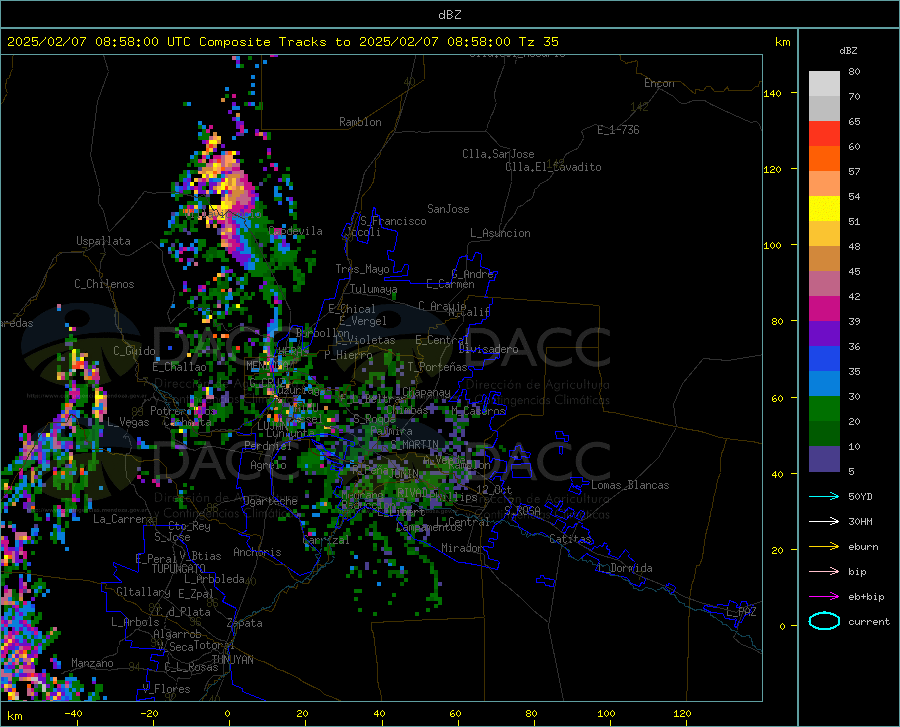
Task: Click the '120' km tick on bottom axis
Action: 682,713
